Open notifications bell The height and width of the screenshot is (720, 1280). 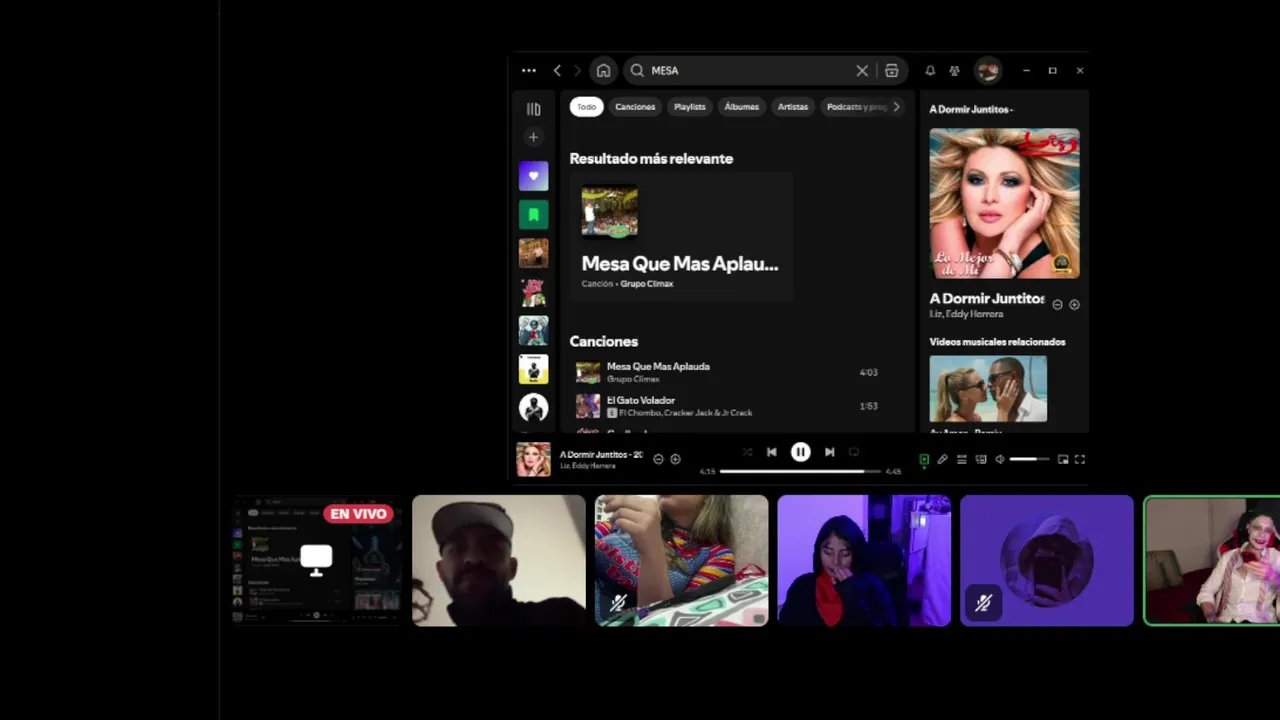click(x=930, y=71)
